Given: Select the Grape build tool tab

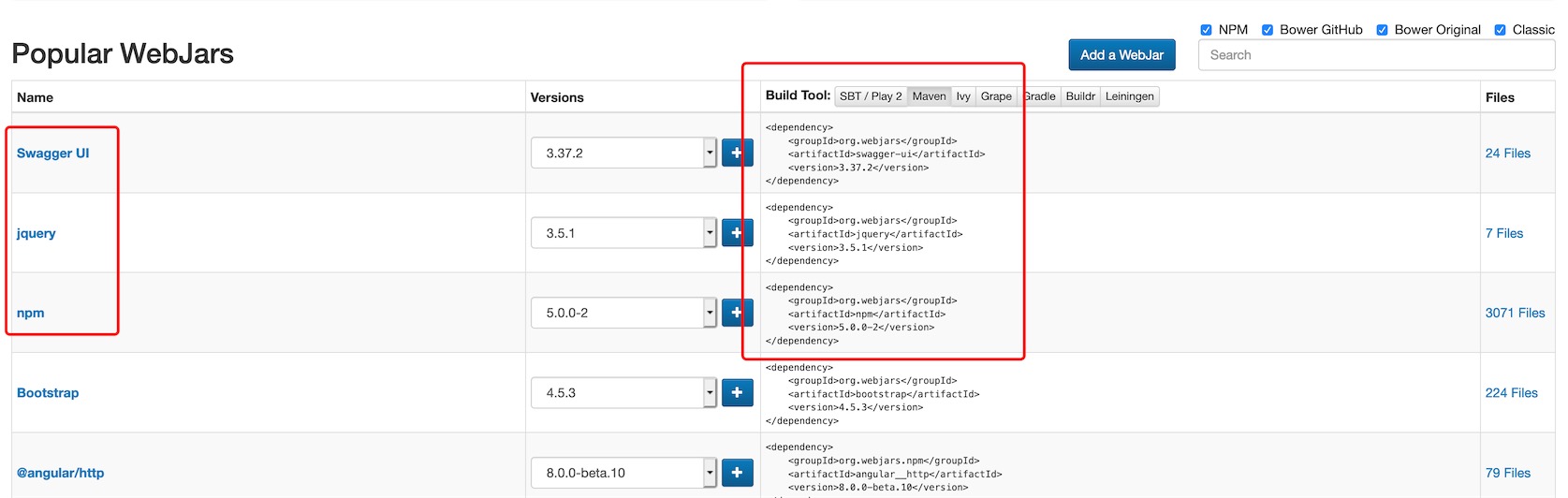Looking at the screenshot, I should coord(996,96).
